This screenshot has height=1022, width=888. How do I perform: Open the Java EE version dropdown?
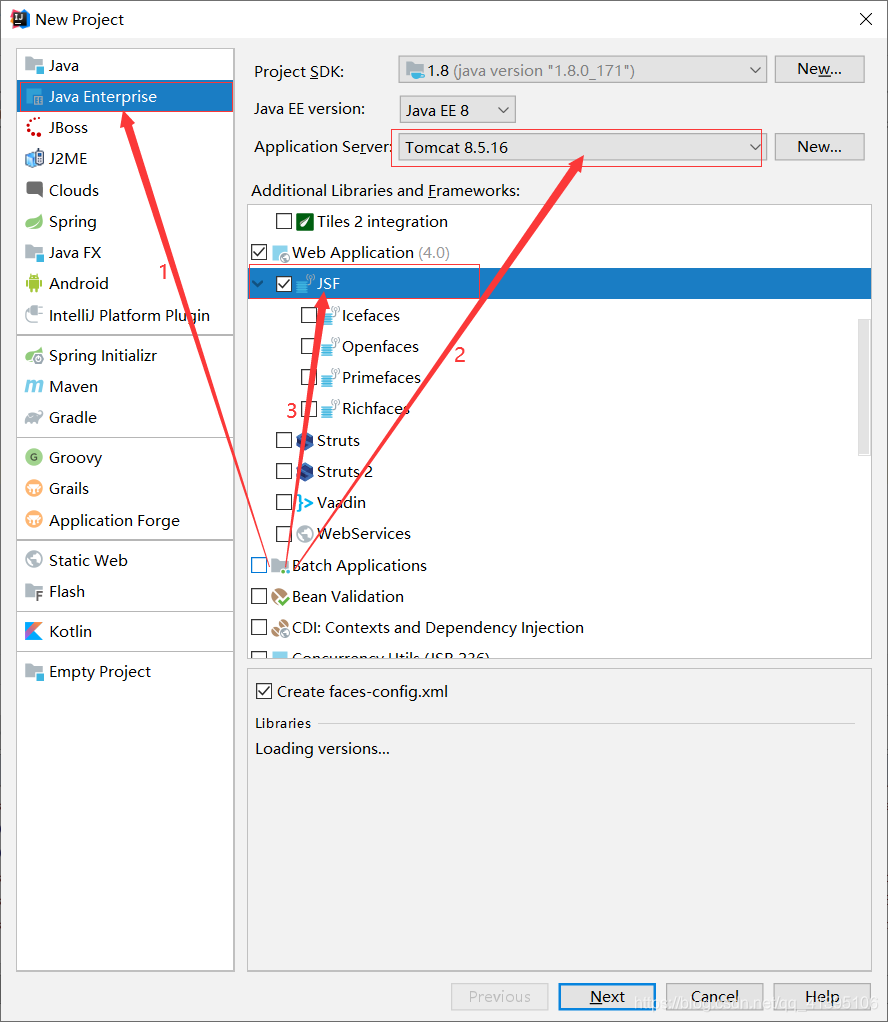(457, 110)
